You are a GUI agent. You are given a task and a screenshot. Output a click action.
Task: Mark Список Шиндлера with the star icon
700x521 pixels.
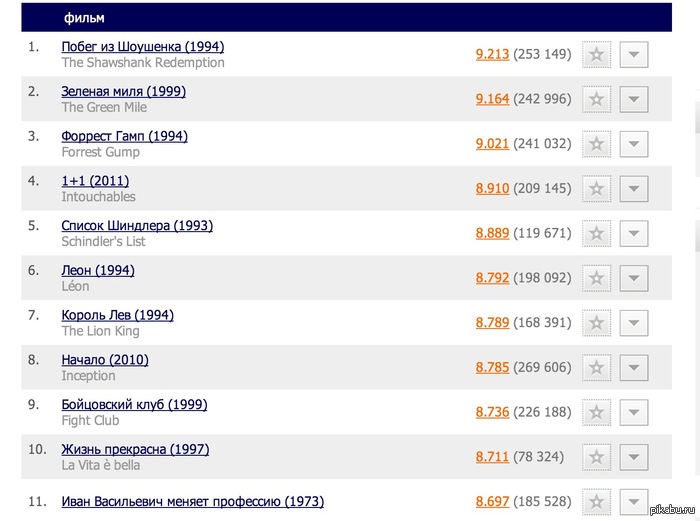tap(596, 234)
